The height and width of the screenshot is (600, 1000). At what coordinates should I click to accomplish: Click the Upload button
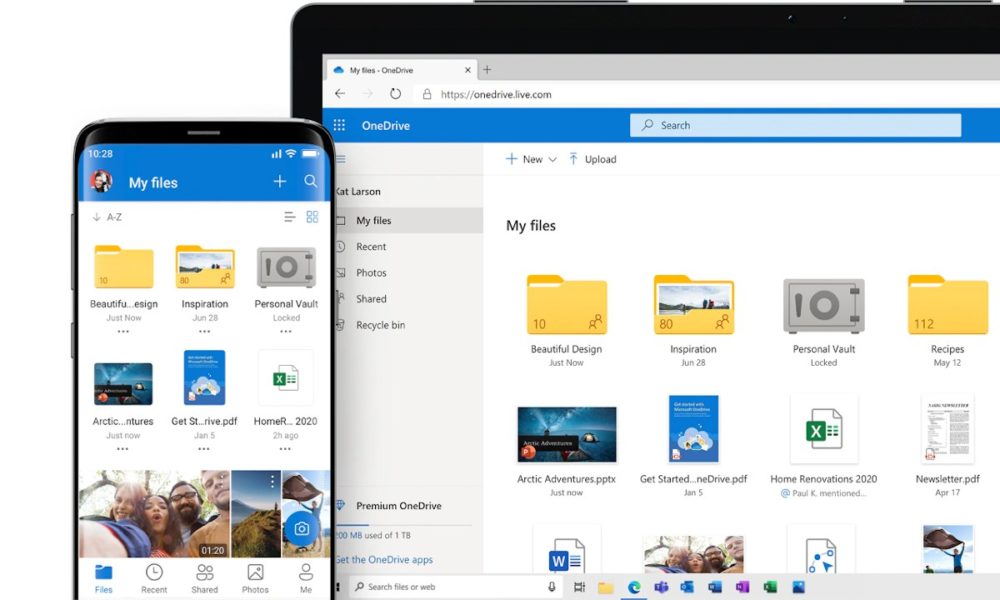coord(592,159)
